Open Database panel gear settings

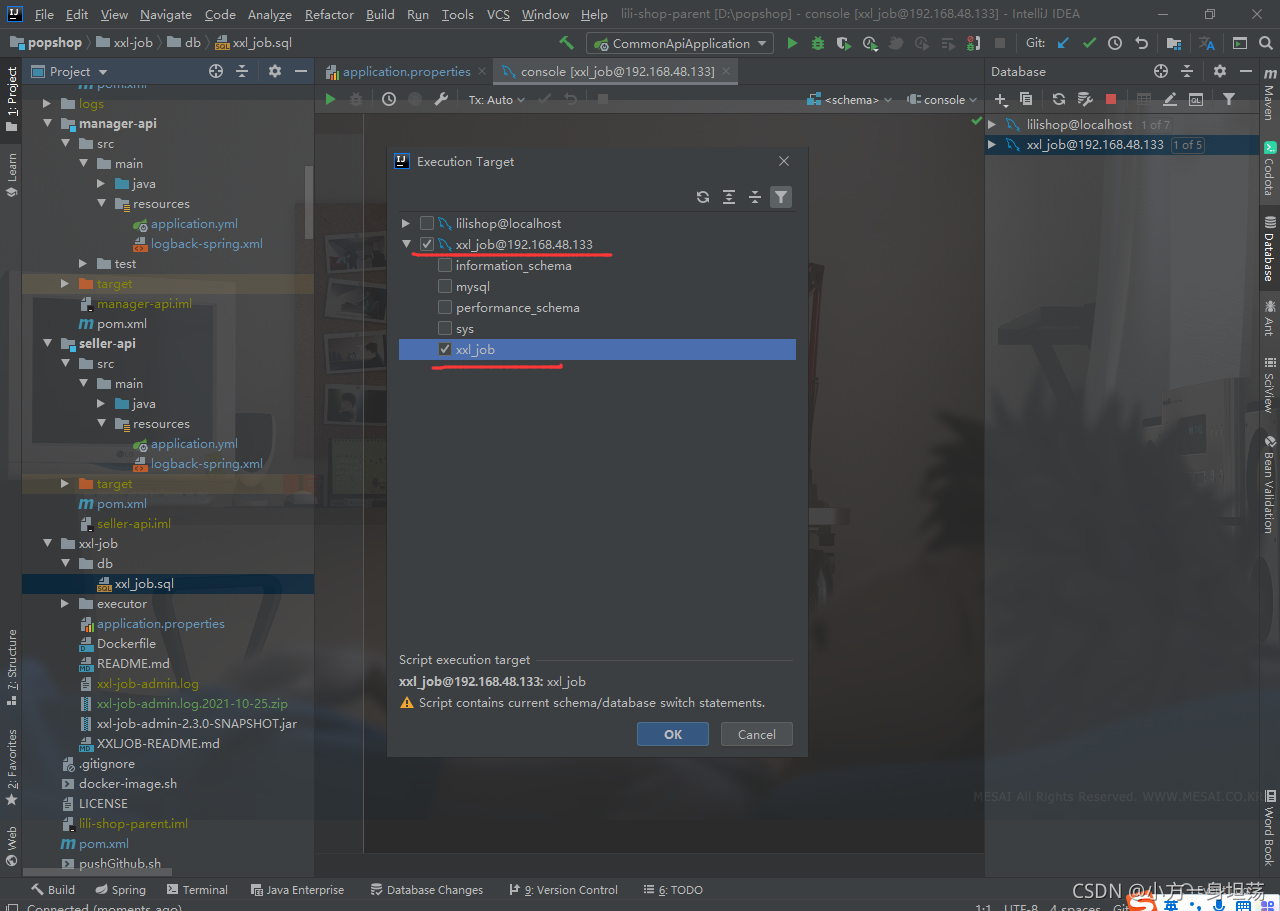[1219, 71]
